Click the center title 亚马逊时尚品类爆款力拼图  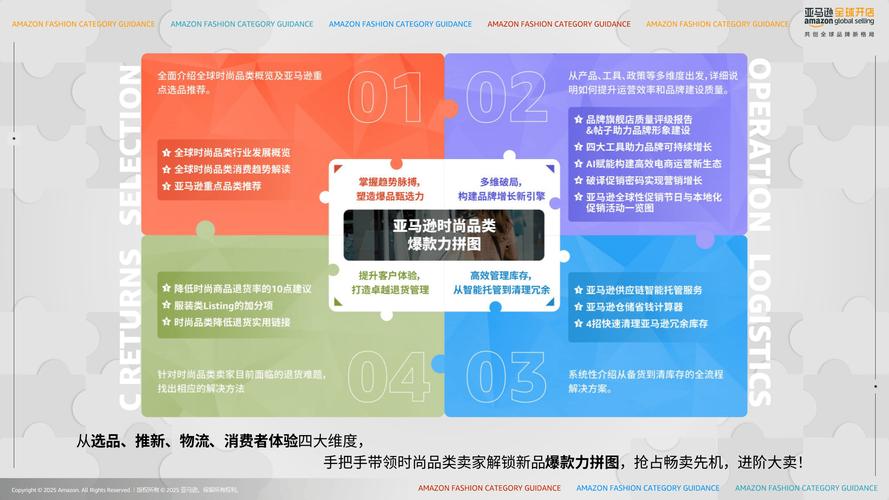pos(444,235)
